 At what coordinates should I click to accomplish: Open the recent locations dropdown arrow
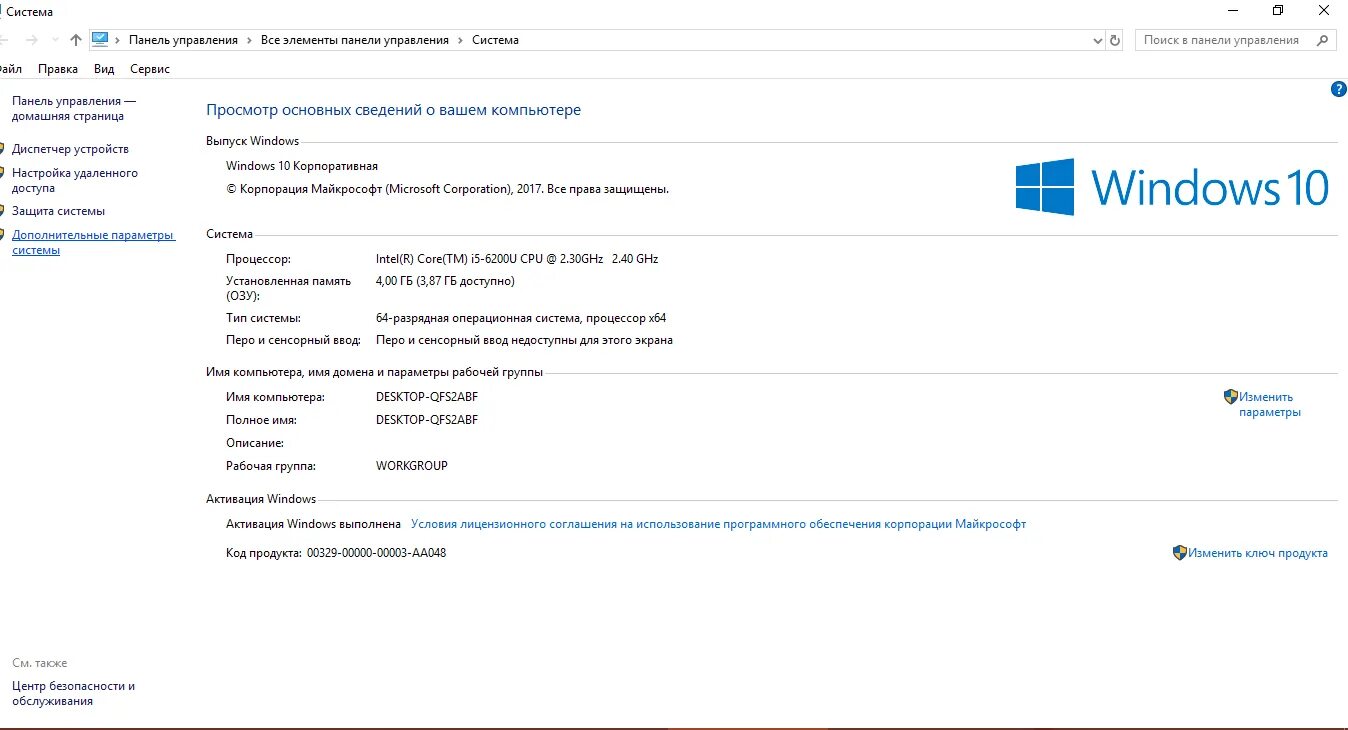click(54, 40)
